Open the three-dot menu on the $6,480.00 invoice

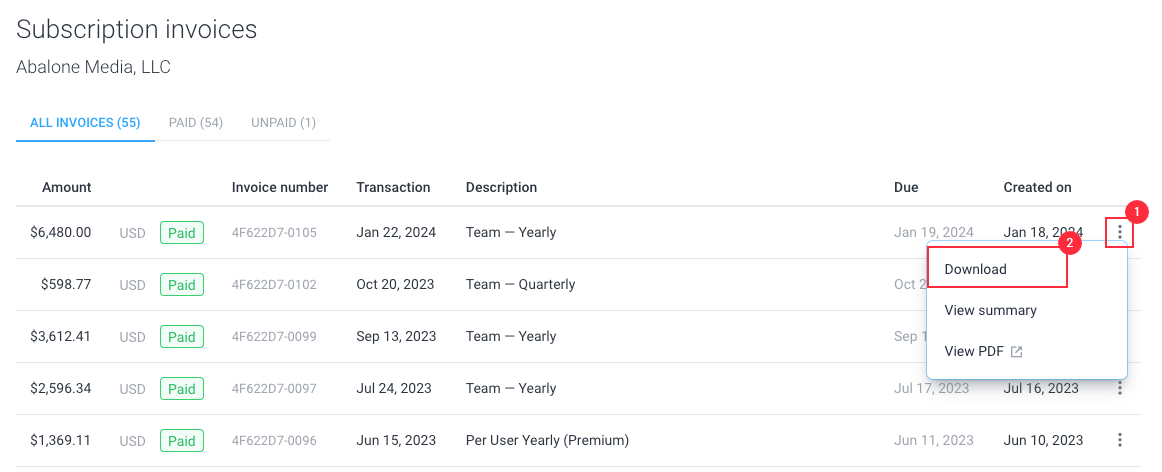click(x=1119, y=233)
